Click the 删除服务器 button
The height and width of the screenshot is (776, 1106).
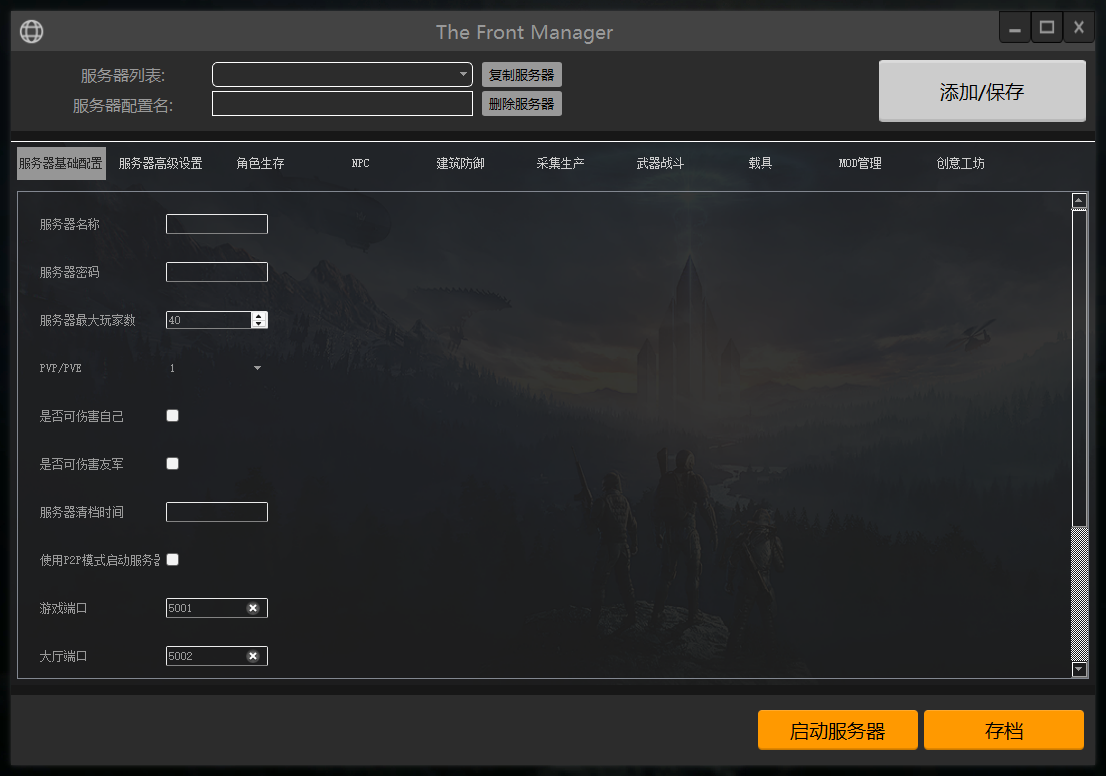point(521,104)
